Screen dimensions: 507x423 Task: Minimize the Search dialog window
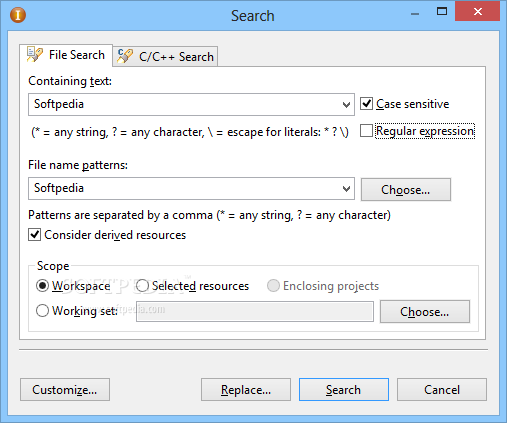point(415,14)
